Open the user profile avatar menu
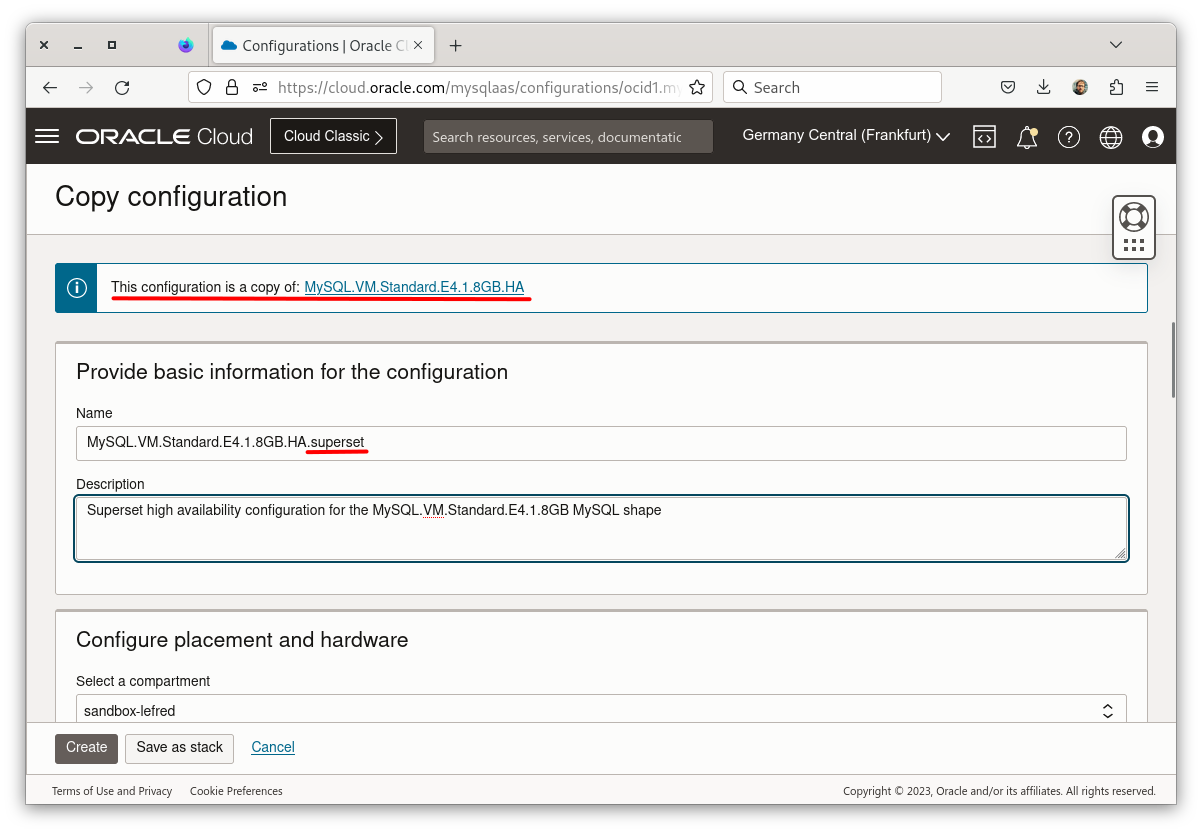Image resolution: width=1202 pixels, height=833 pixels. 1152,136
